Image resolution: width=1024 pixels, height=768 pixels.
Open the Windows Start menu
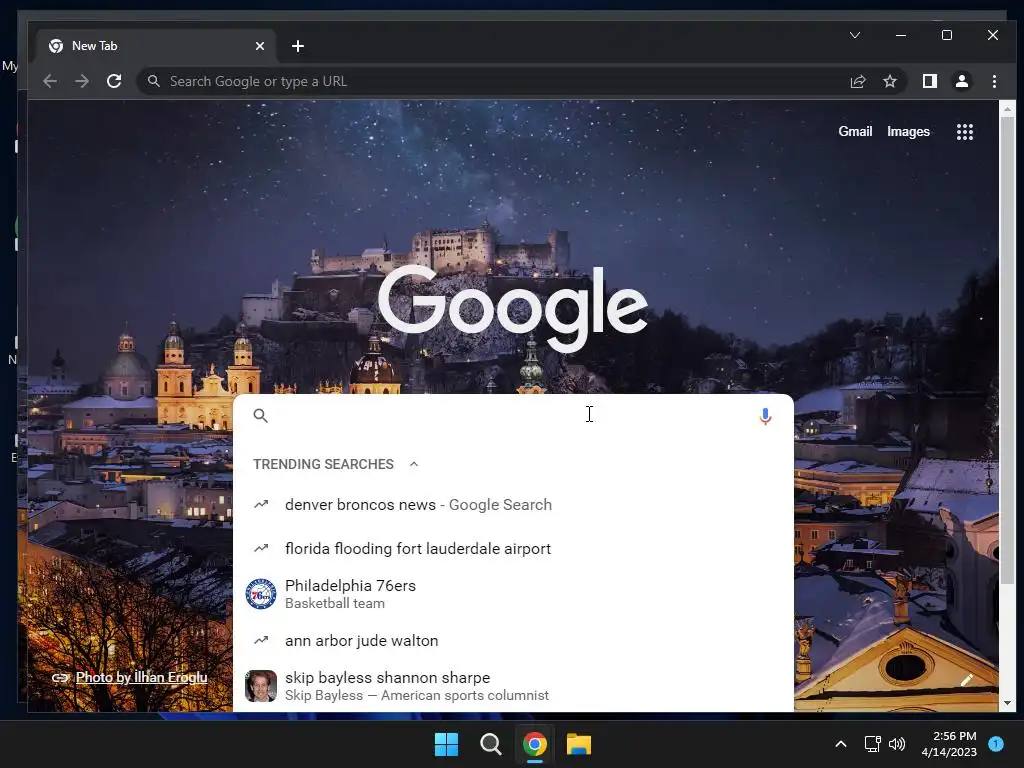tap(447, 744)
